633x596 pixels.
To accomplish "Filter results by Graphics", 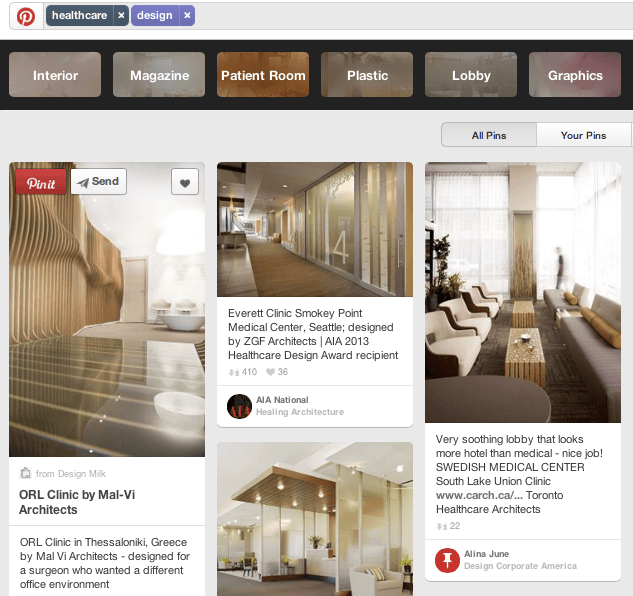I will [575, 75].
